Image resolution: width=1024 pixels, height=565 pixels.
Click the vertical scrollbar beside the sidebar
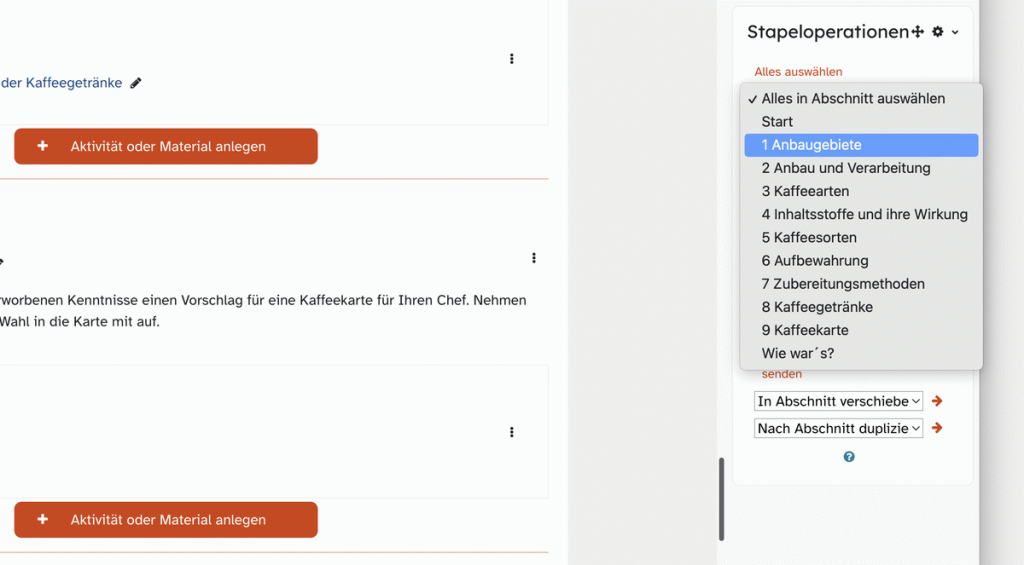(721, 499)
